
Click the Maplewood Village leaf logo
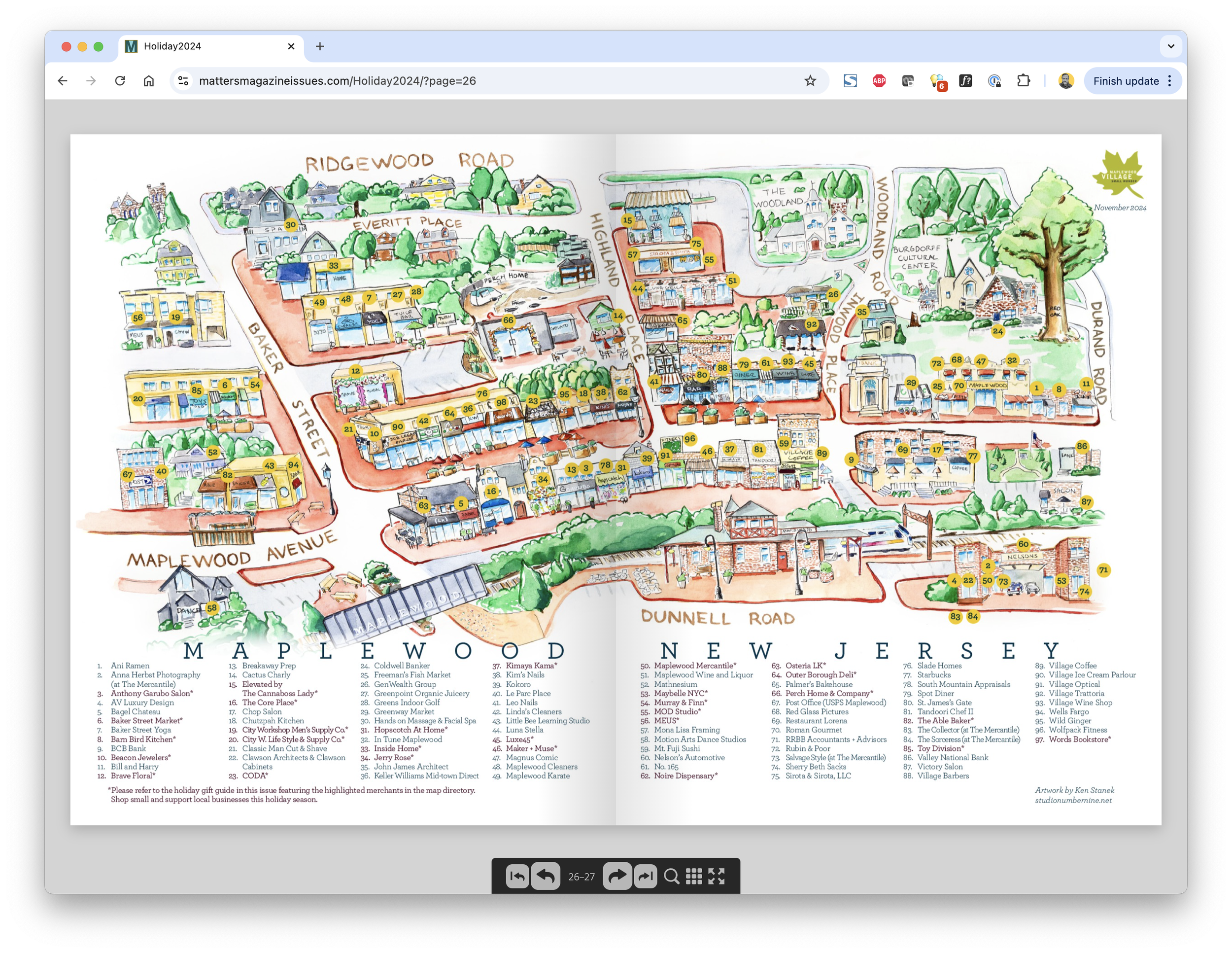(1119, 175)
